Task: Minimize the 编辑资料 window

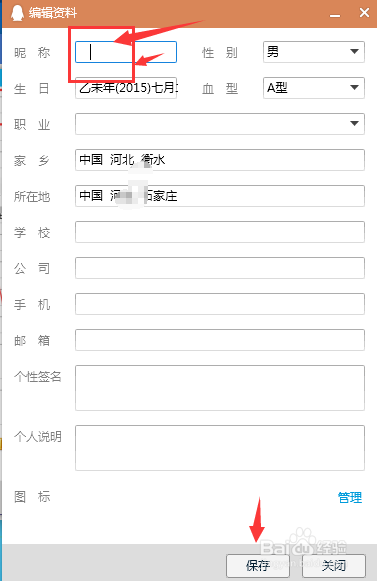Action: pos(335,14)
